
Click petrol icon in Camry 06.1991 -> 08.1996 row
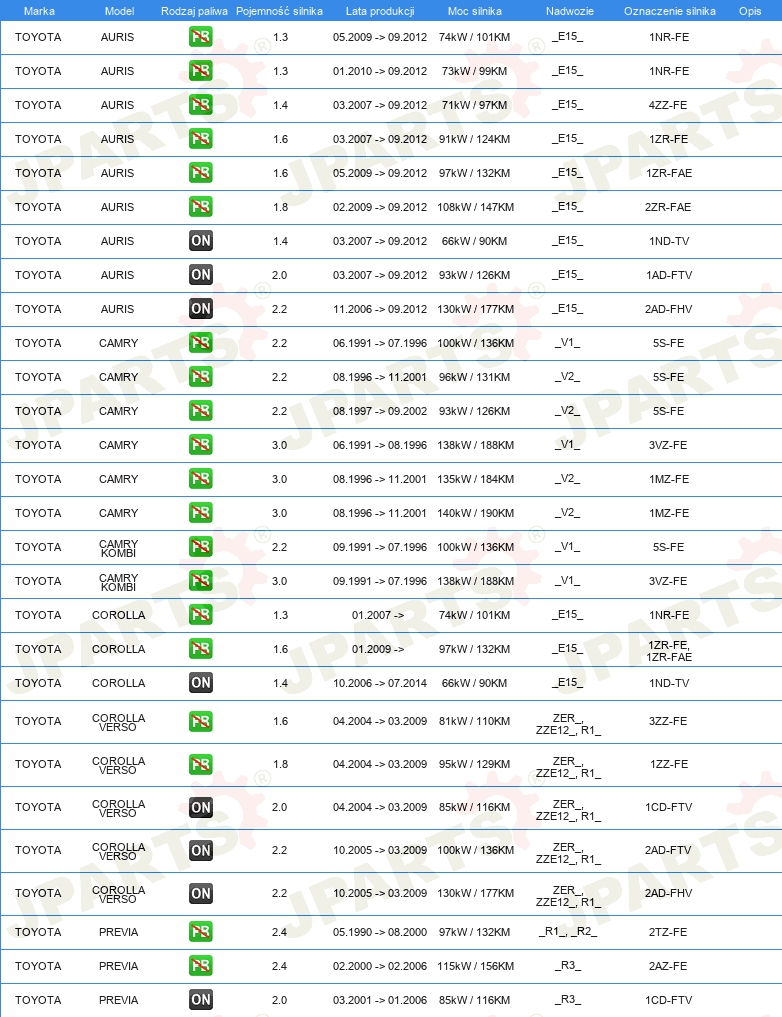(x=200, y=445)
